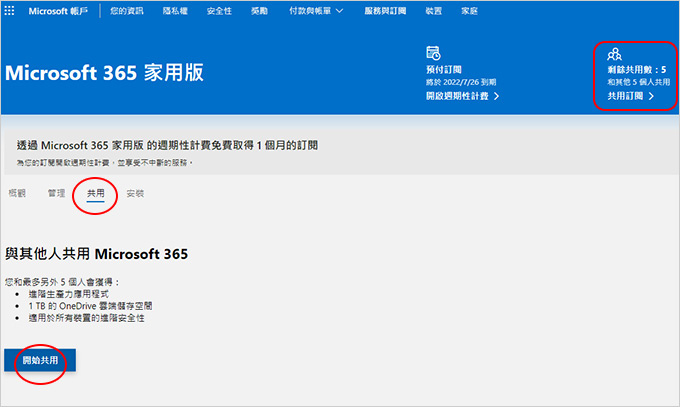Select 獎勵 in the top bar
The image size is (680, 407).
pyautogui.click(x=259, y=11)
